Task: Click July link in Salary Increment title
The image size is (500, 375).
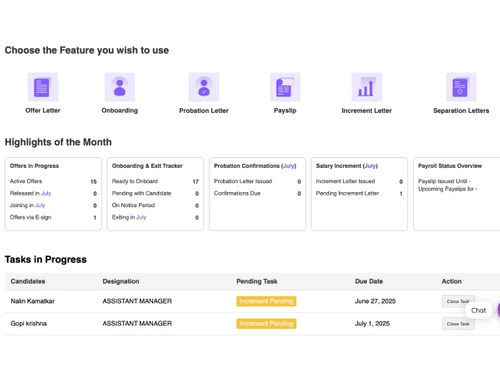Action: click(x=370, y=166)
